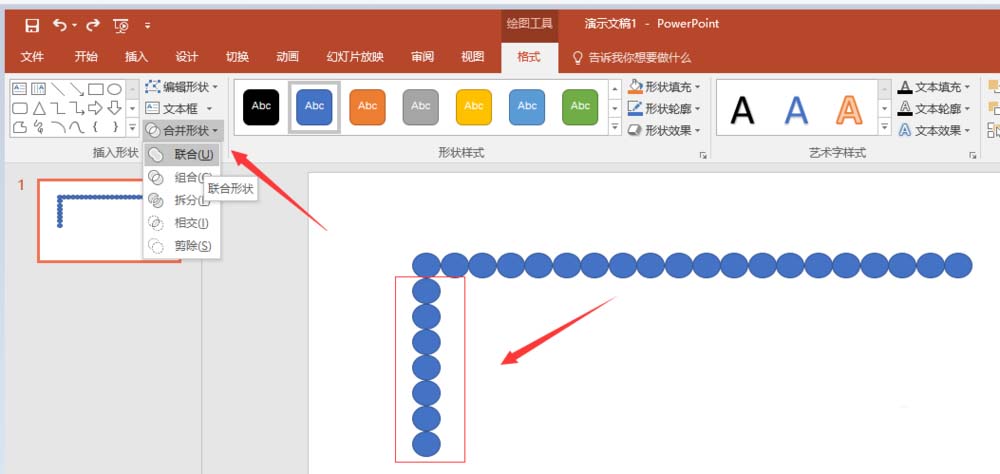Select the oval shape in gallery
The image size is (1000, 474).
point(114,89)
